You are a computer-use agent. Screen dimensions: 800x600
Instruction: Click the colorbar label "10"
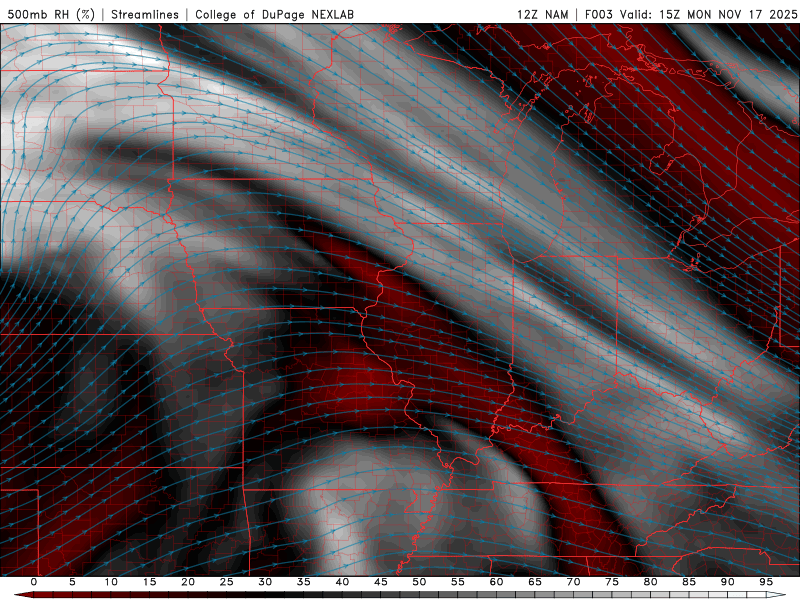(x=111, y=582)
